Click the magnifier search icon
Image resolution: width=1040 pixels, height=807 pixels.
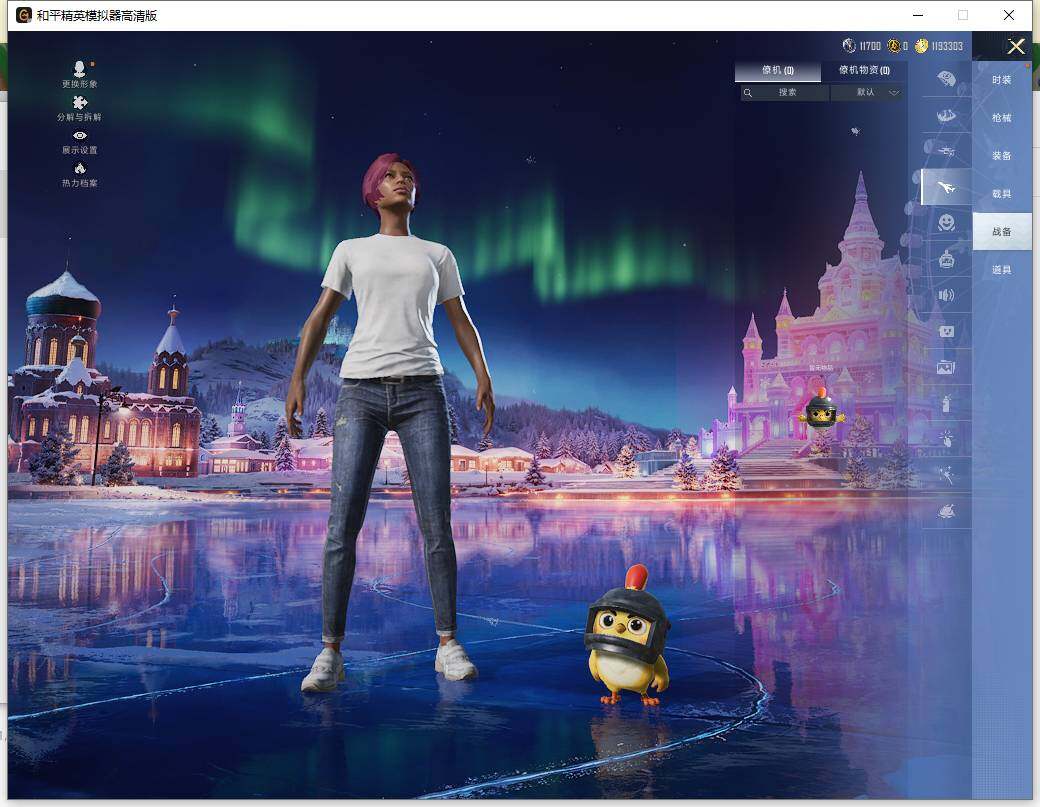748,93
